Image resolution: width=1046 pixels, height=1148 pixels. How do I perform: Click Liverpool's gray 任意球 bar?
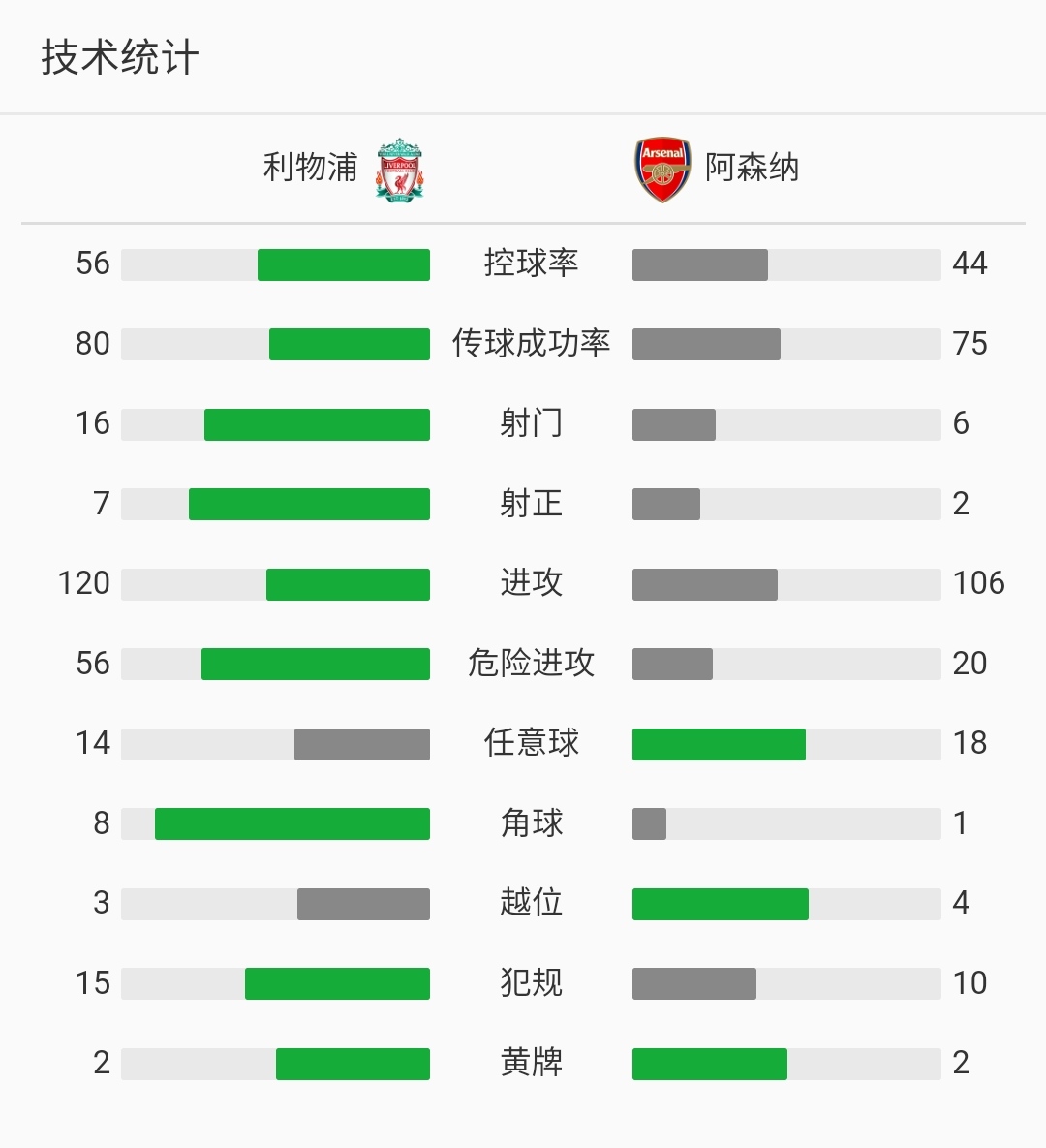tap(362, 744)
